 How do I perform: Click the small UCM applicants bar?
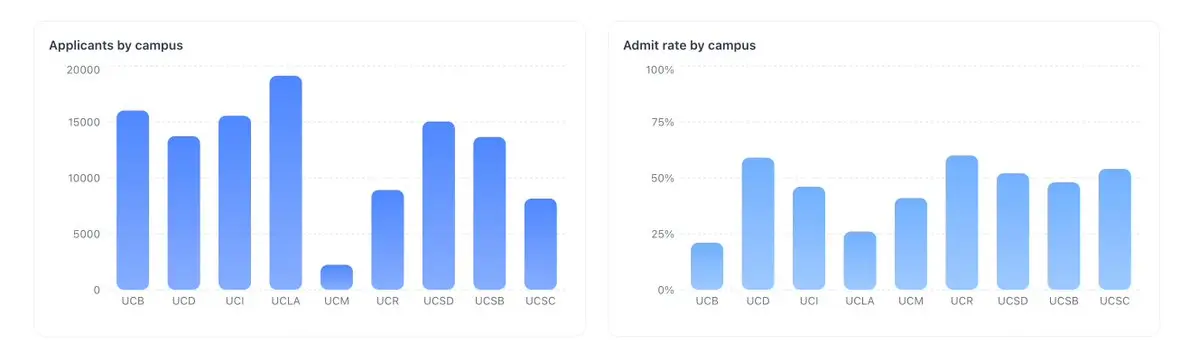pos(336,277)
